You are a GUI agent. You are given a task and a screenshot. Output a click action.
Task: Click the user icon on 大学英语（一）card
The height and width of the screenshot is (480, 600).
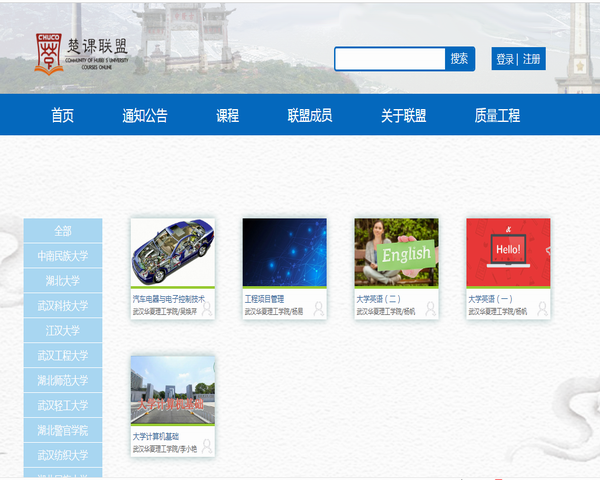[x=543, y=309]
